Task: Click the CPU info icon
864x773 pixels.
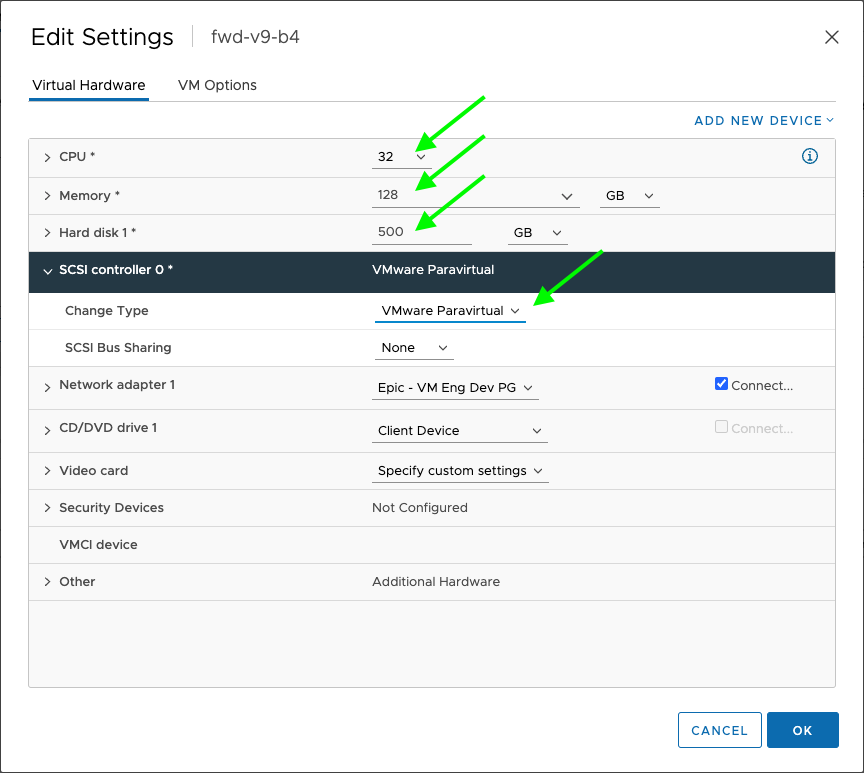Action: 810,156
